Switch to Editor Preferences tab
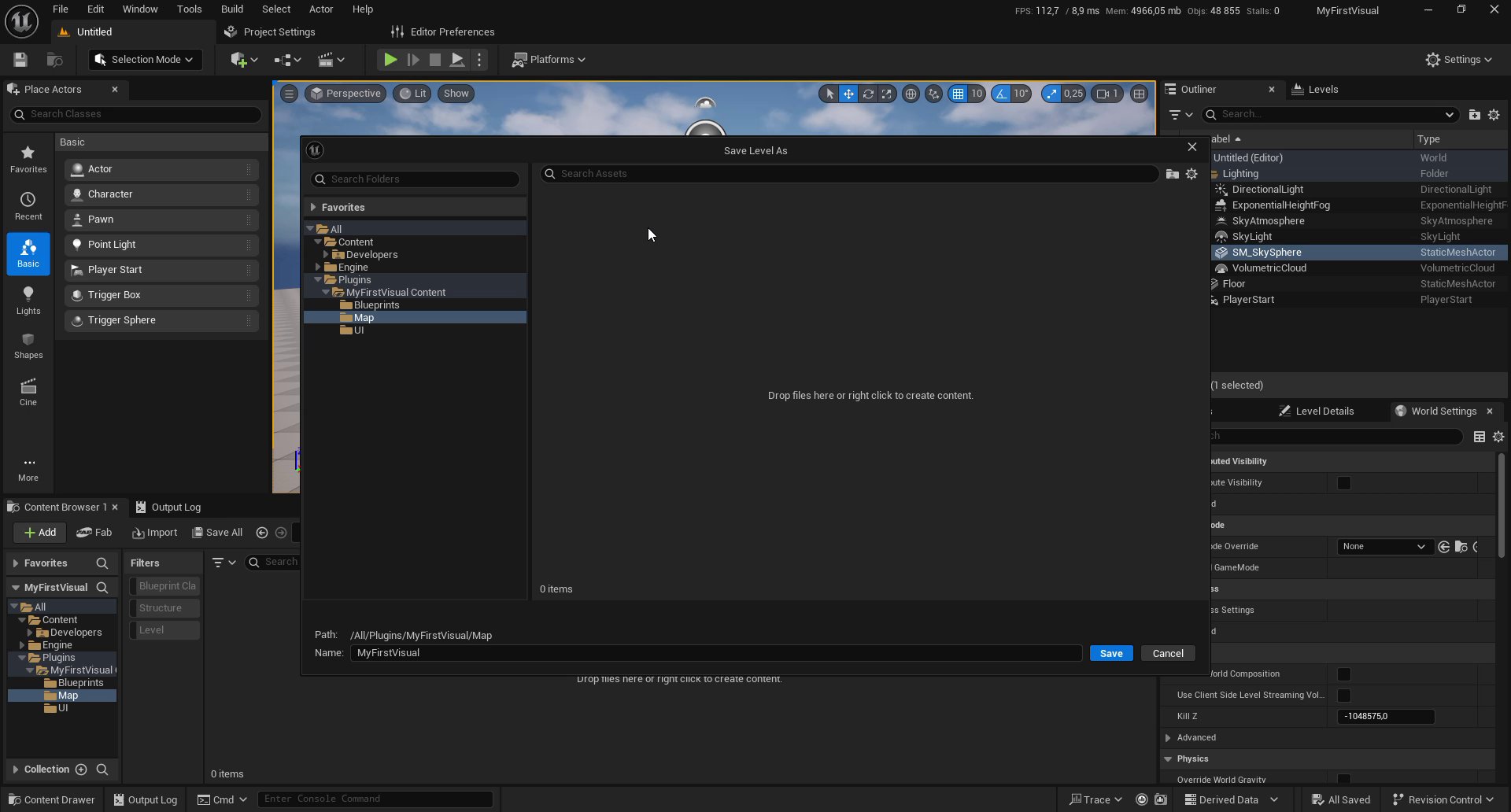The height and width of the screenshot is (812, 1511). point(452,32)
